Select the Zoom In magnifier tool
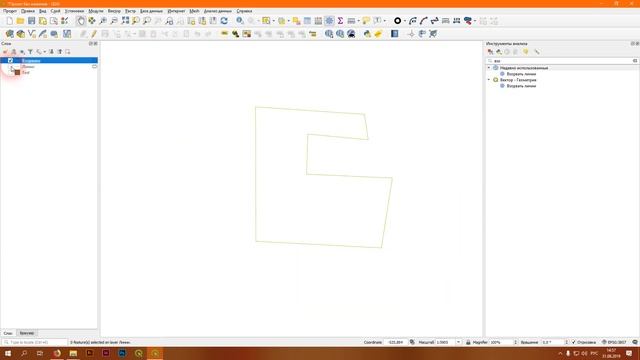 click(103, 21)
